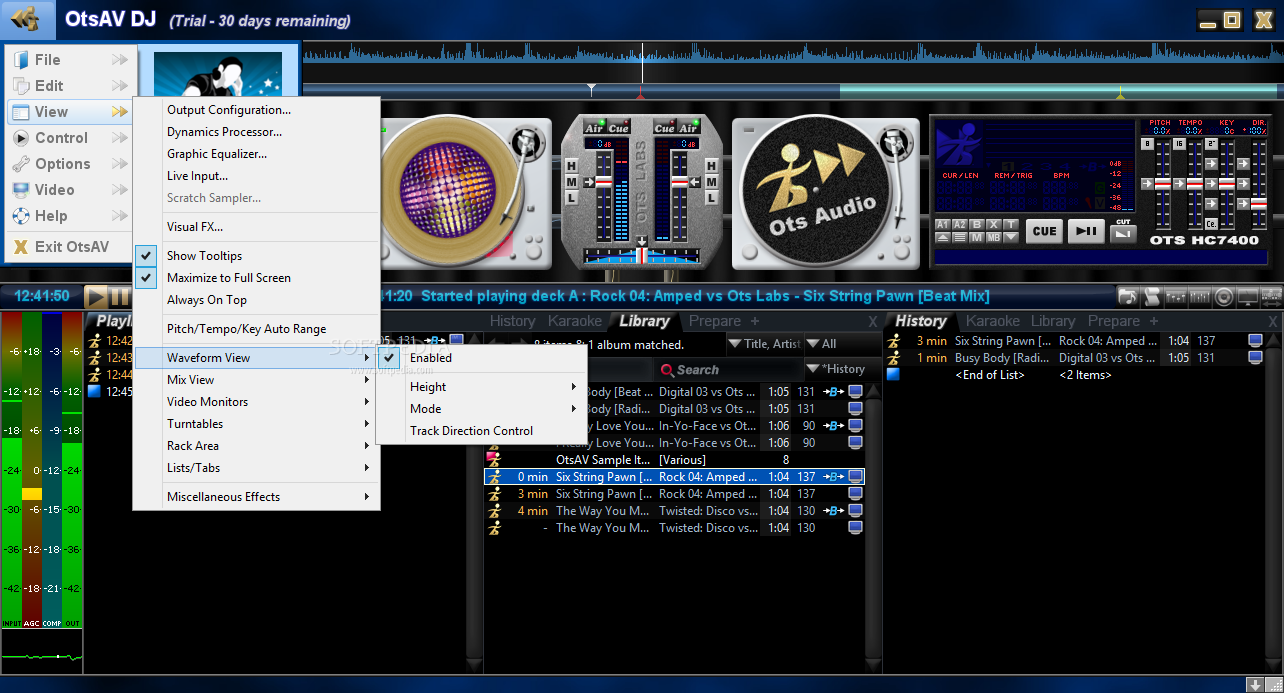The height and width of the screenshot is (693, 1284).
Task: Expand the Video Monitors submenu
Action: 255,402
